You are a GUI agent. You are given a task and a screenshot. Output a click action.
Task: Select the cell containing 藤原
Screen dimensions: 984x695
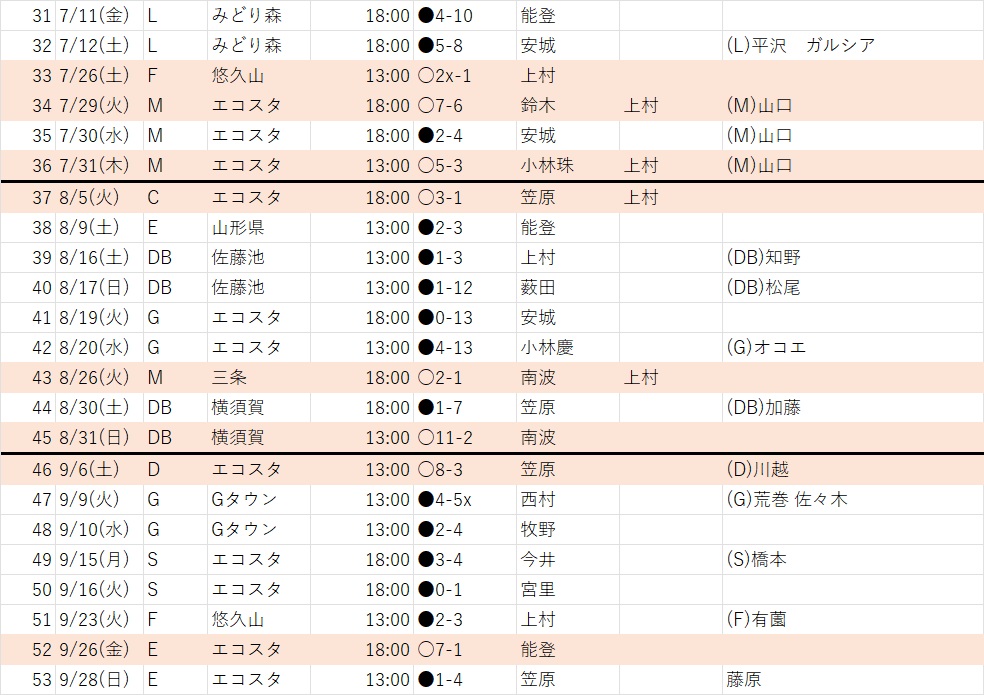(744, 680)
